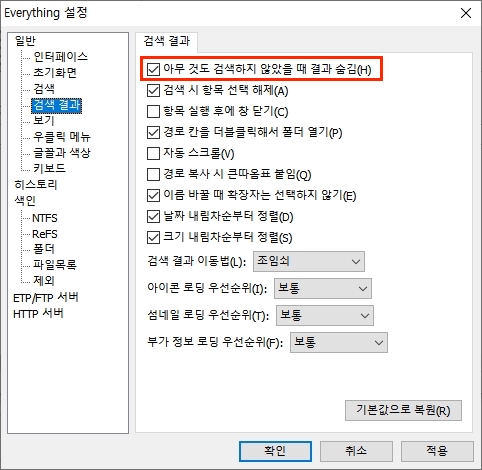The width and height of the screenshot is (482, 470).
Task: Select '히스토리' in the settings tree
Action: point(36,184)
